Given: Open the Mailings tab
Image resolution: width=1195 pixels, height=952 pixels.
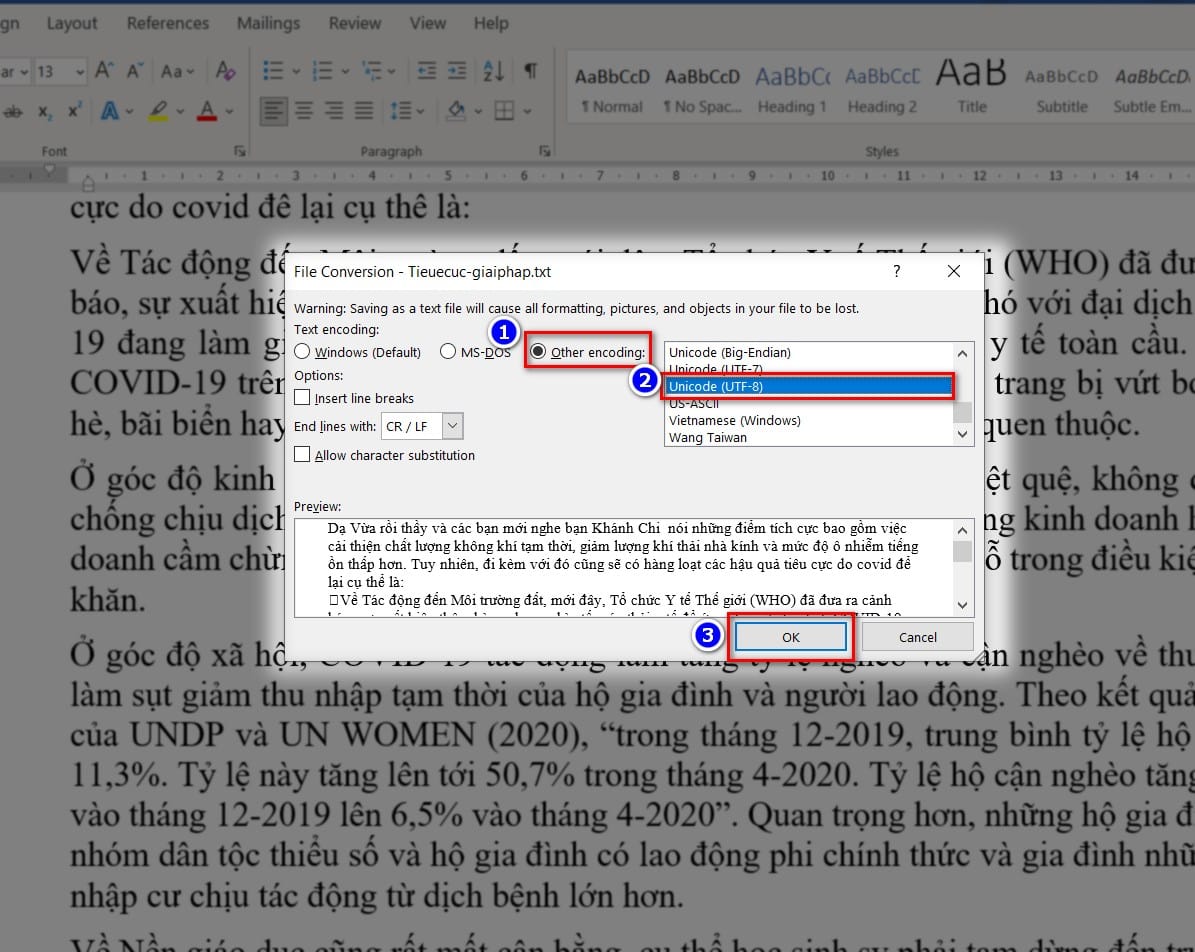Looking at the screenshot, I should coord(268,22).
